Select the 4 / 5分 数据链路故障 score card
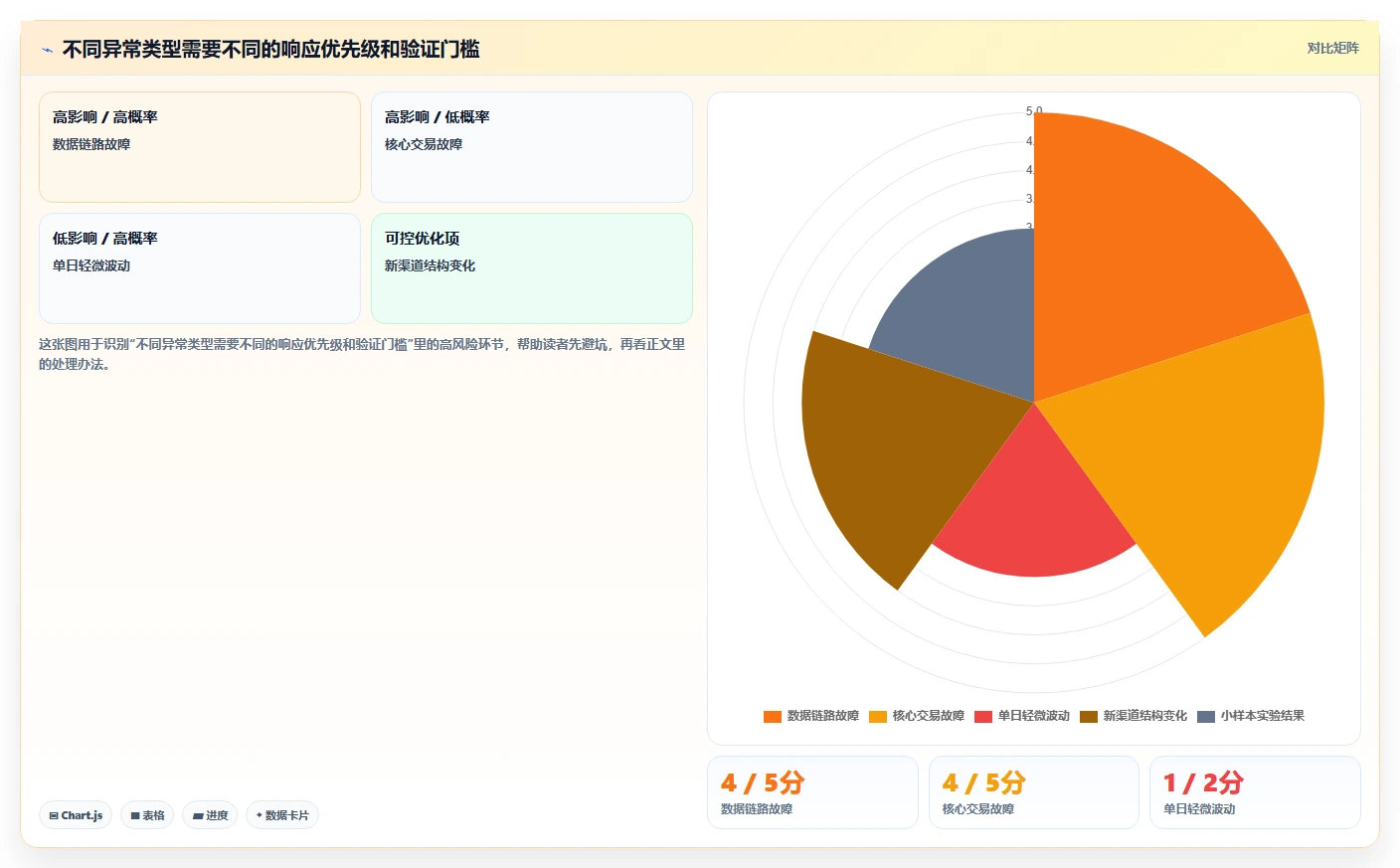The width and height of the screenshot is (1400, 868). (x=812, y=792)
